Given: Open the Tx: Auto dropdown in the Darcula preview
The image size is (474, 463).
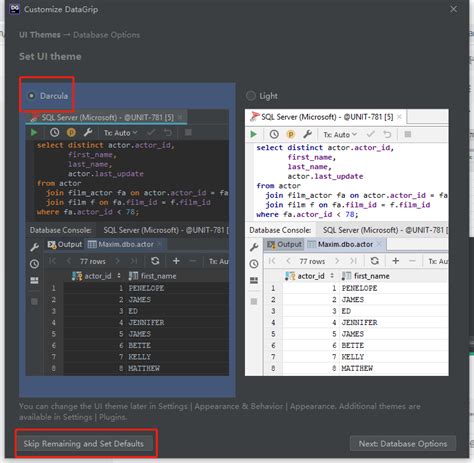Looking at the screenshot, I should (x=120, y=133).
